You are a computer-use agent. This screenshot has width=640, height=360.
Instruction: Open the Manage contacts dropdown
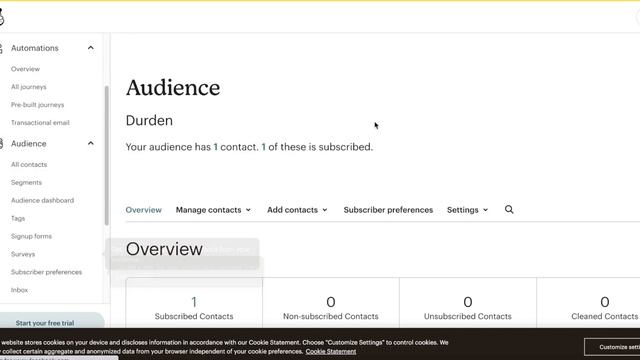coord(213,210)
